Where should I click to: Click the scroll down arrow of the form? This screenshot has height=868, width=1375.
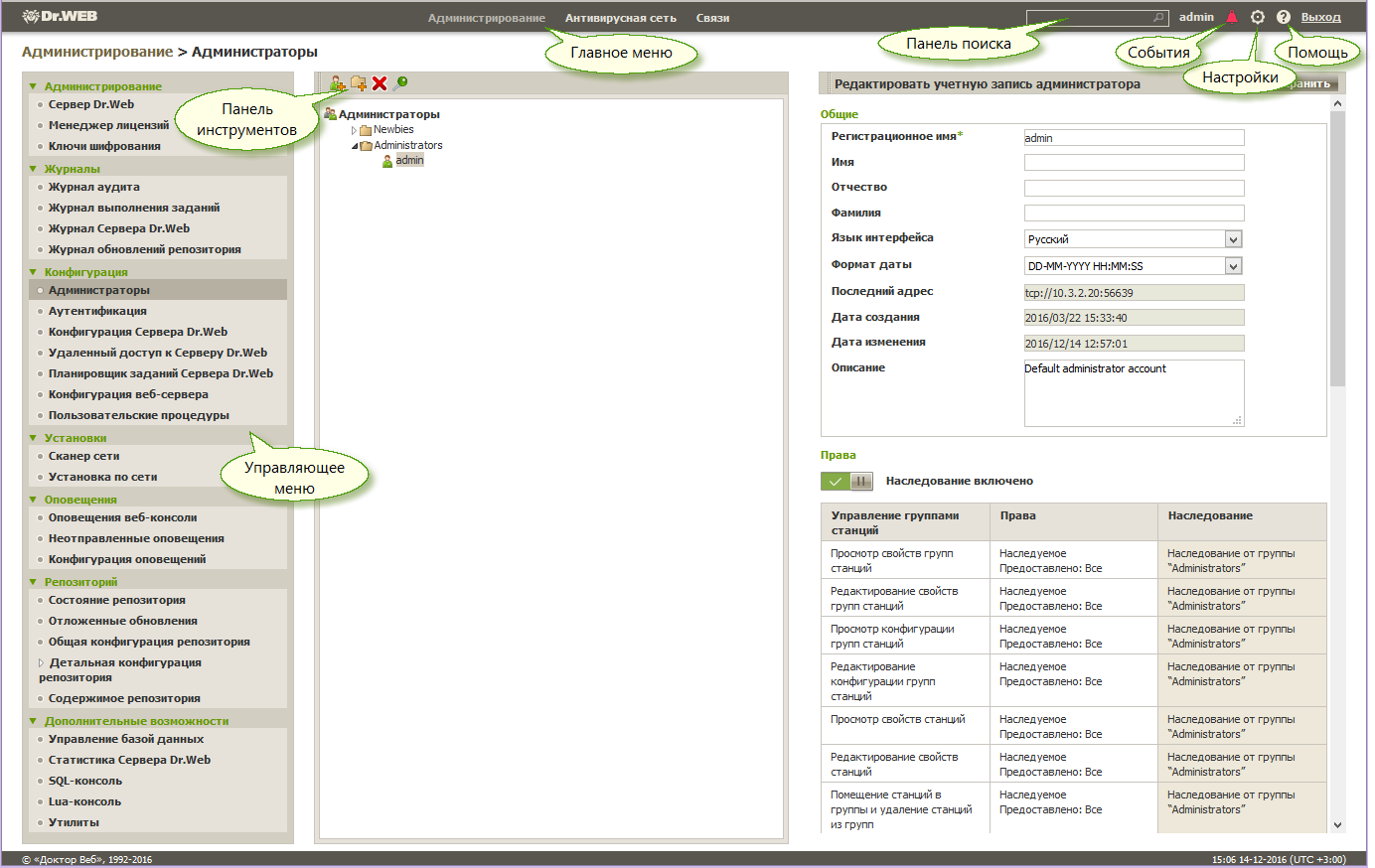pos(1337,824)
